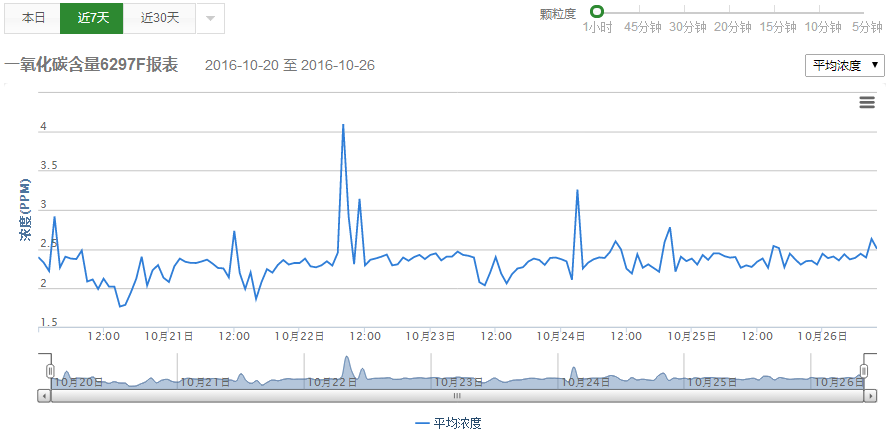Choose the 15分钟 granularity
The width and height of the screenshot is (890, 437).
(x=779, y=27)
